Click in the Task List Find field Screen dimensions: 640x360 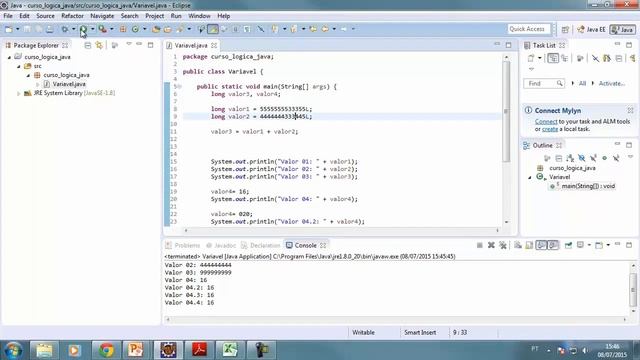(544, 84)
